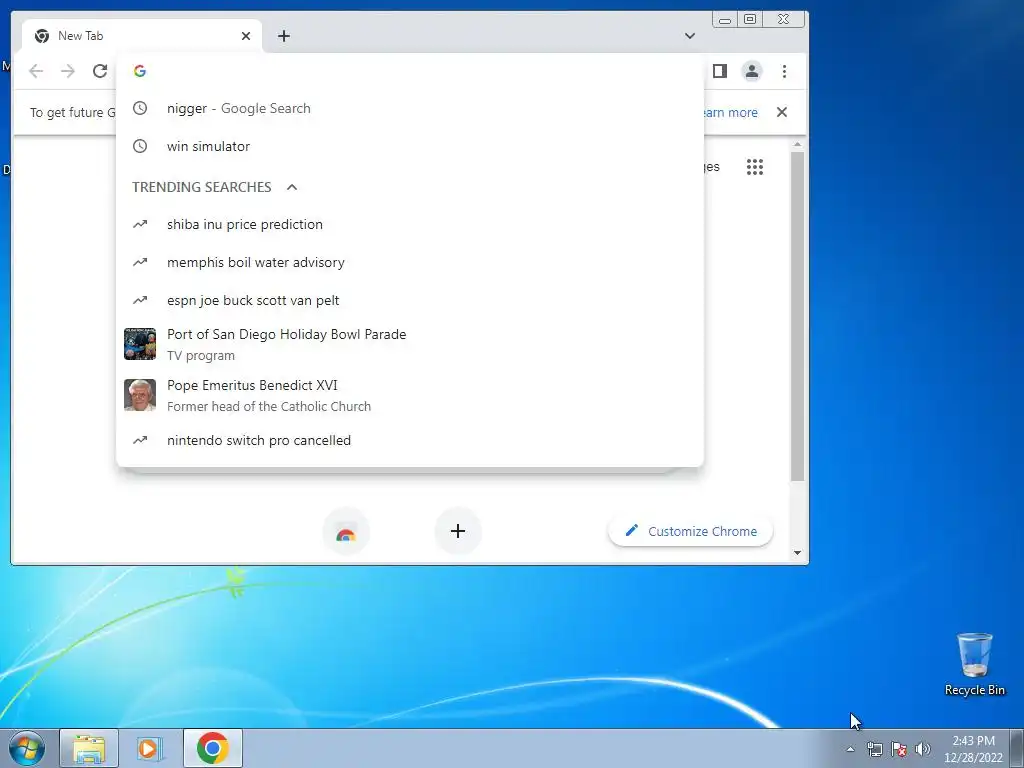This screenshot has width=1024, height=768.
Task: Click the forward navigation arrow
Action: pos(68,71)
